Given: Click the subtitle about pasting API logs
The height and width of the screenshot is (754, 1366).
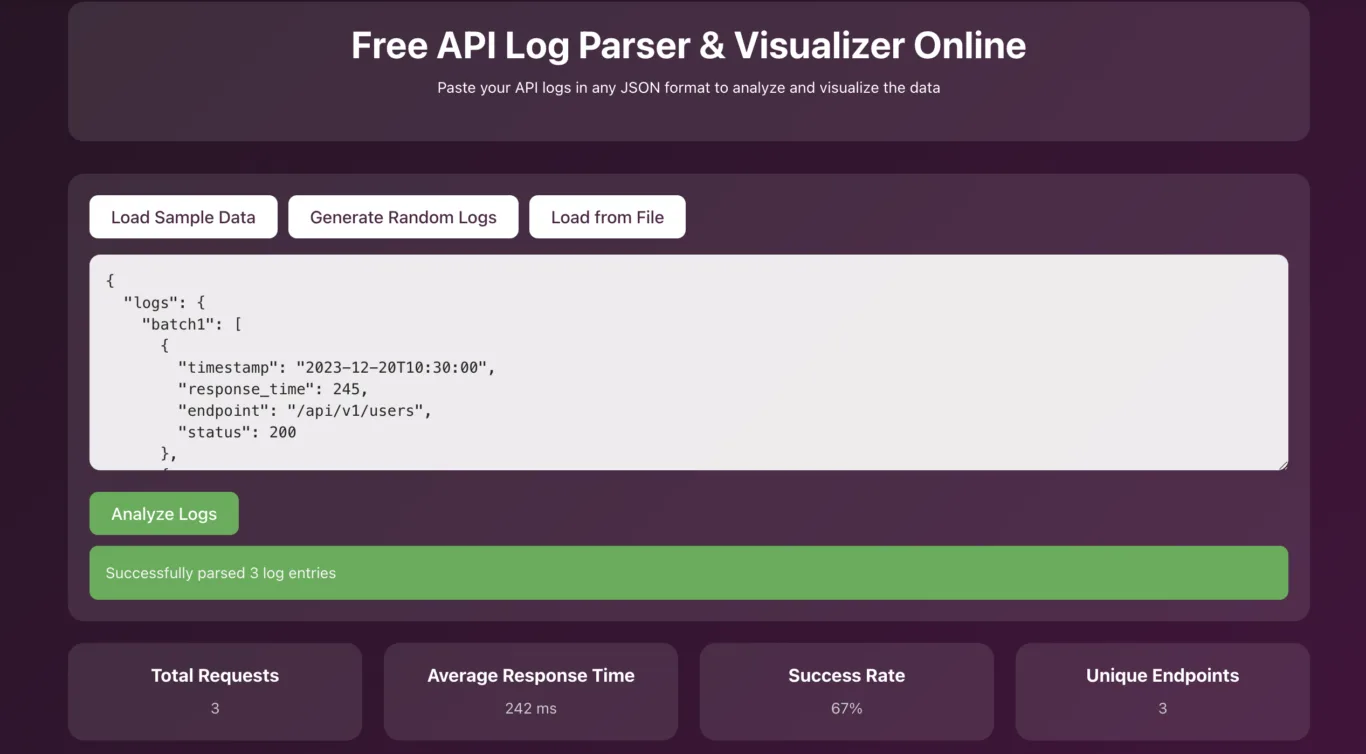Looking at the screenshot, I should coord(688,88).
